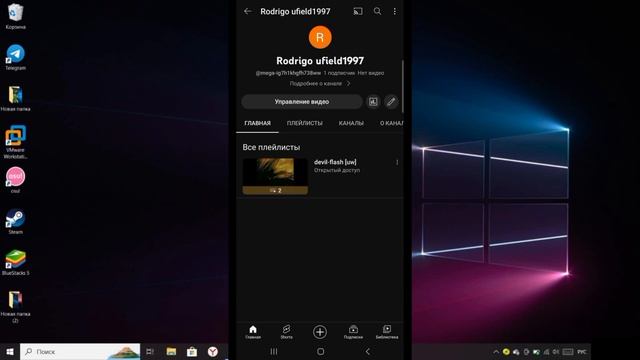
Task: Go back with the top-left arrow
Action: (x=248, y=11)
